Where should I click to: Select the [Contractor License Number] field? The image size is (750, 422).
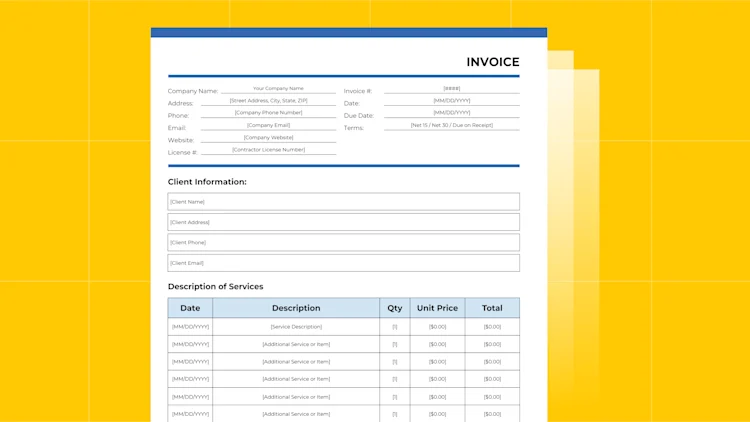[268, 150]
